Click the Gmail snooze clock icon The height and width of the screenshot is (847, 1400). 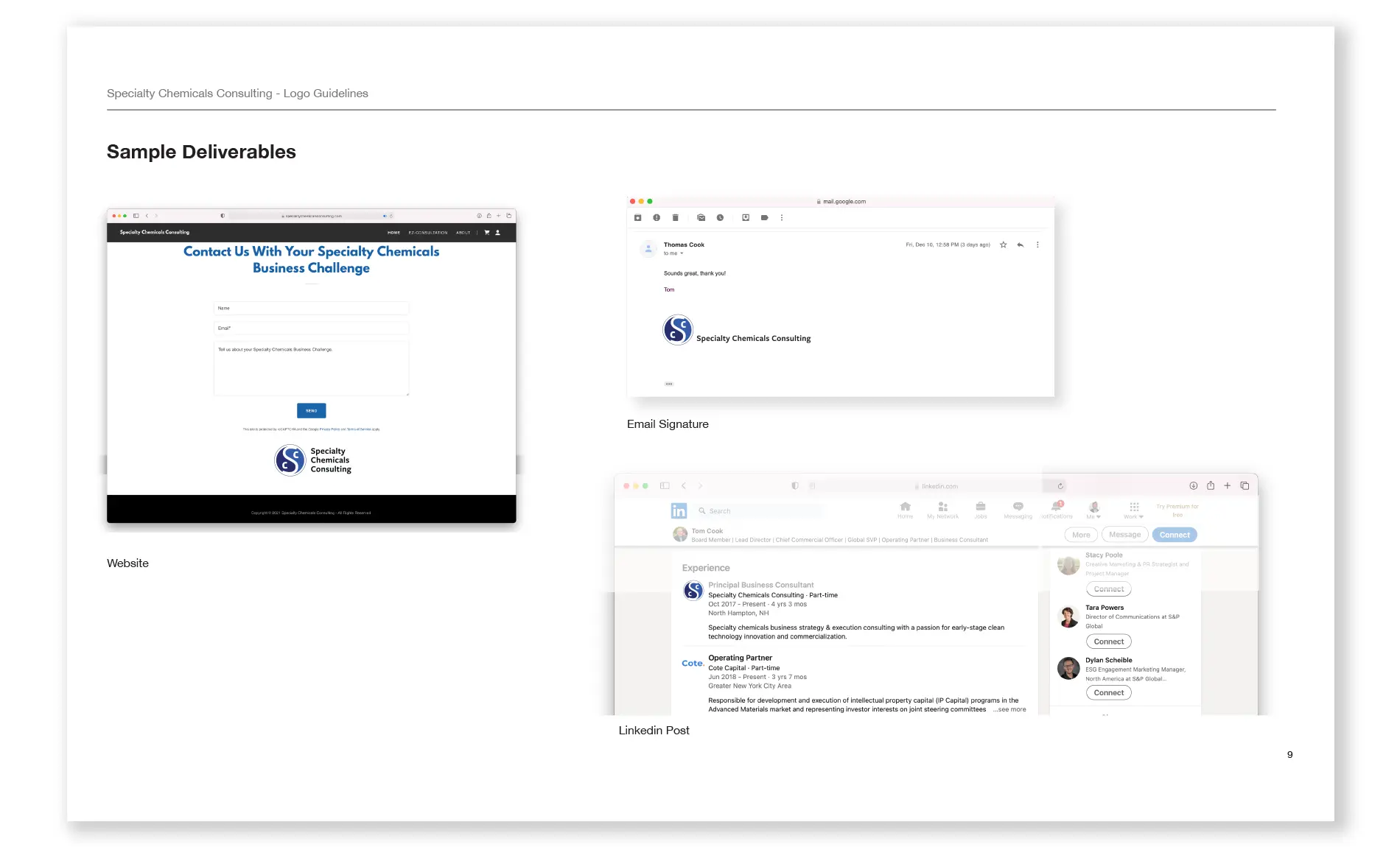pos(720,218)
